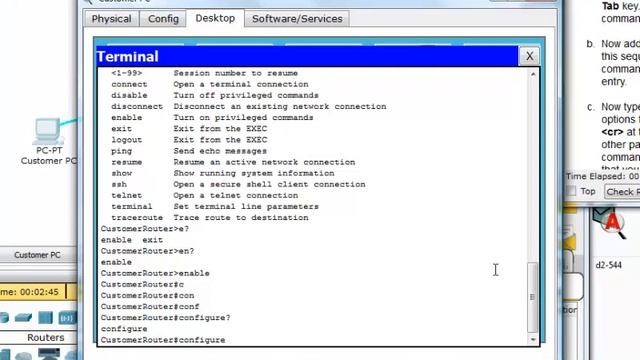Click the hub category icon in device panel
Viewport: 640px width, 360px height.
(45, 318)
